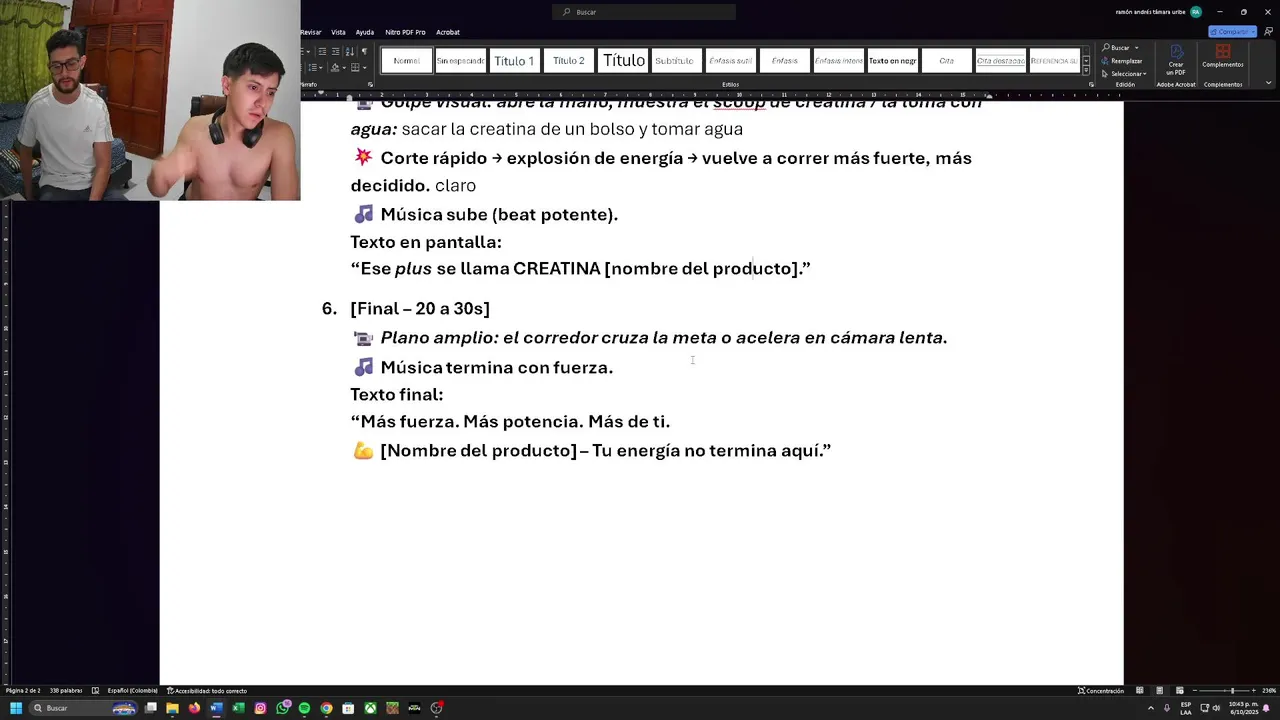Switch to Web Layout view icon
1280x720 pixels.
point(1179,691)
